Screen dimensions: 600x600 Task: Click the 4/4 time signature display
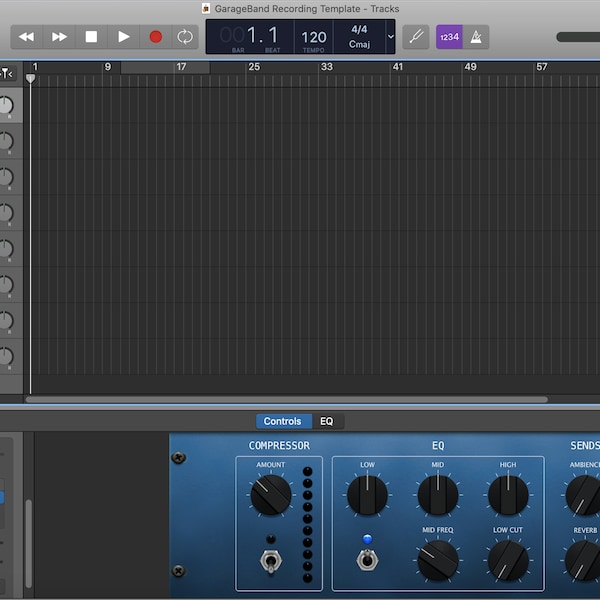[x=359, y=29]
